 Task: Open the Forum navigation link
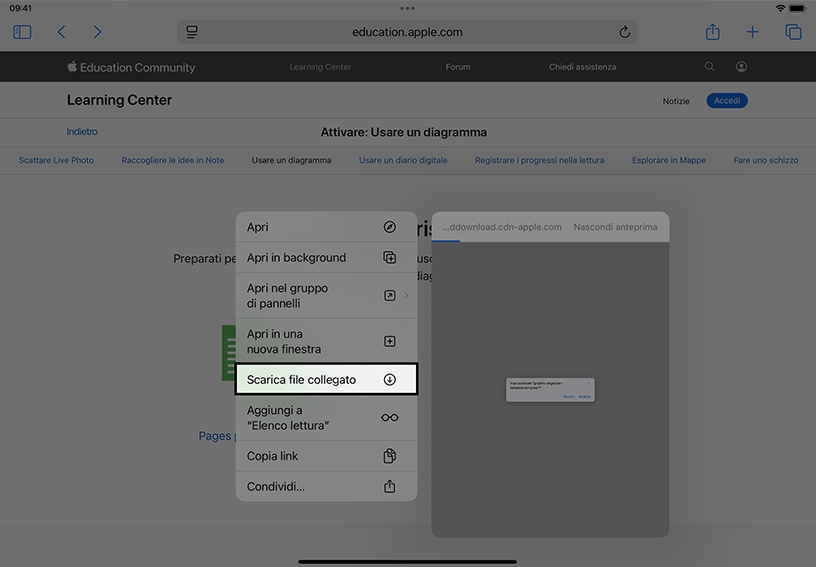pos(458,67)
